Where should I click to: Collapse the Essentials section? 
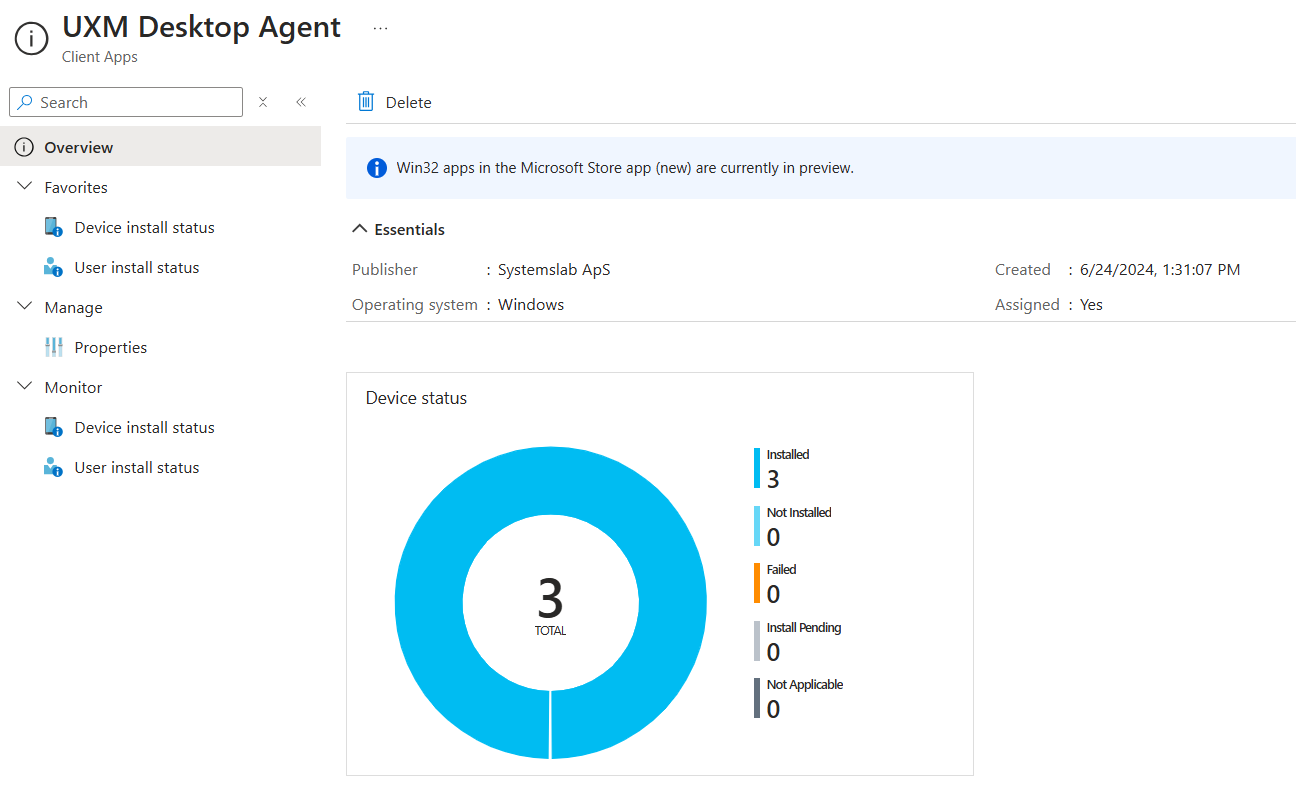click(x=360, y=229)
